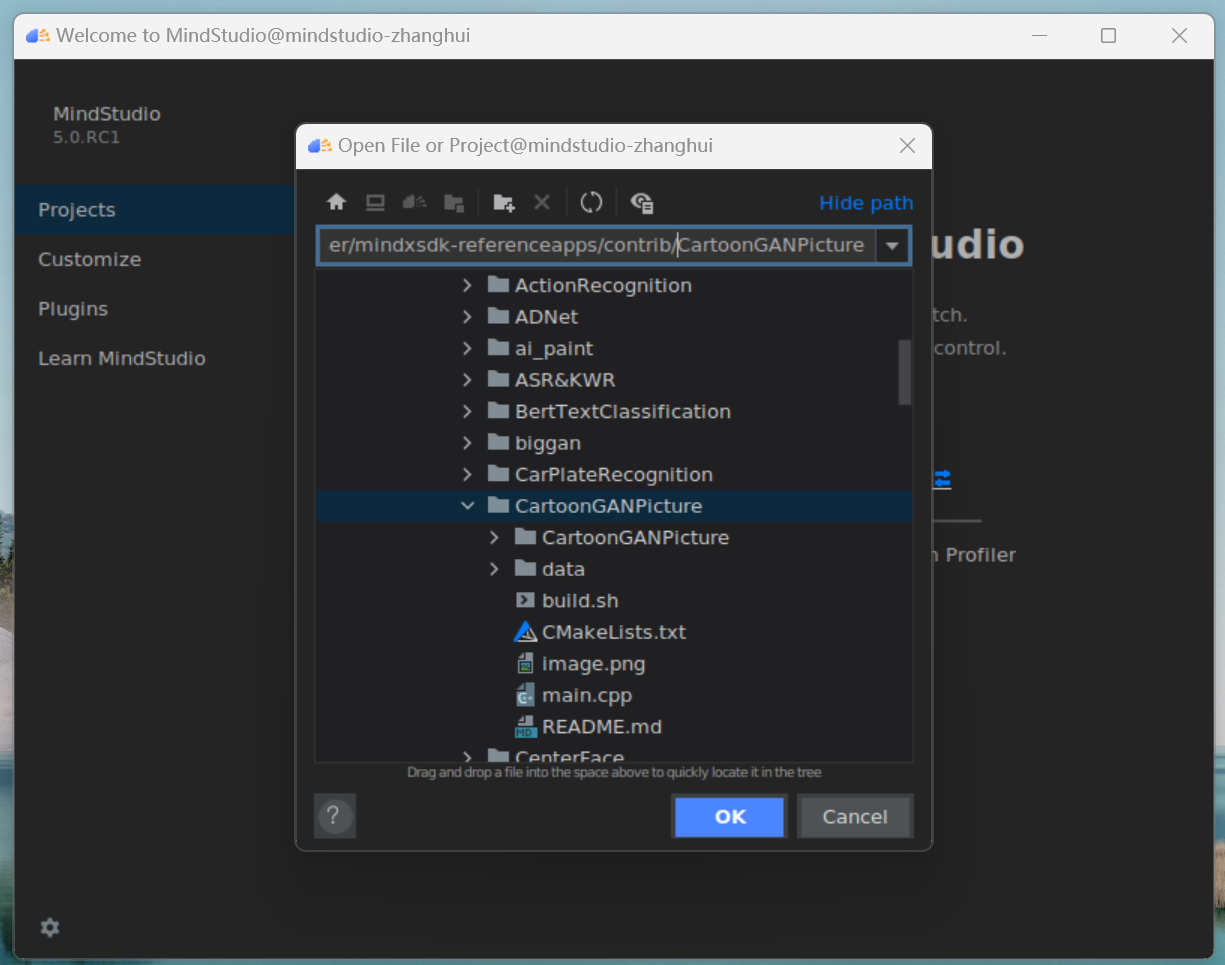Expand the ActionRecognition folder
The width and height of the screenshot is (1225, 965).
click(467, 285)
